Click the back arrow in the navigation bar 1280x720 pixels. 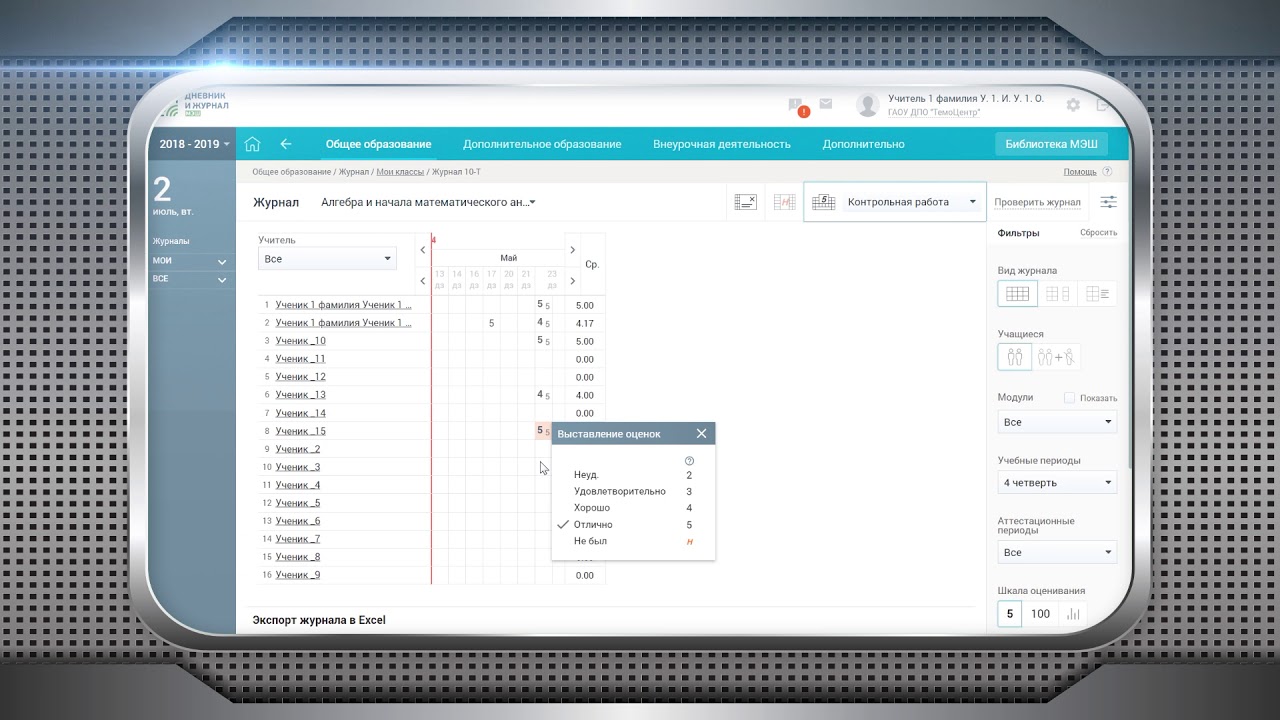pyautogui.click(x=286, y=144)
